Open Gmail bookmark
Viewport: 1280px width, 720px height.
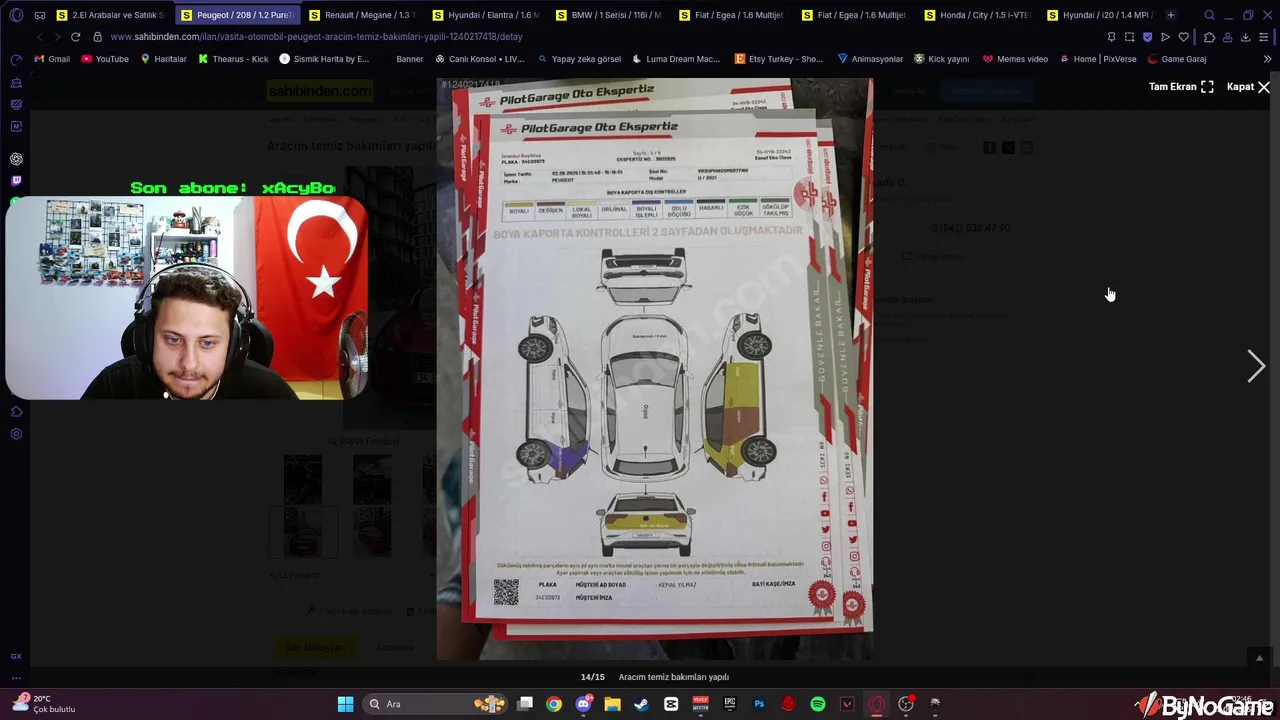tap(52, 59)
